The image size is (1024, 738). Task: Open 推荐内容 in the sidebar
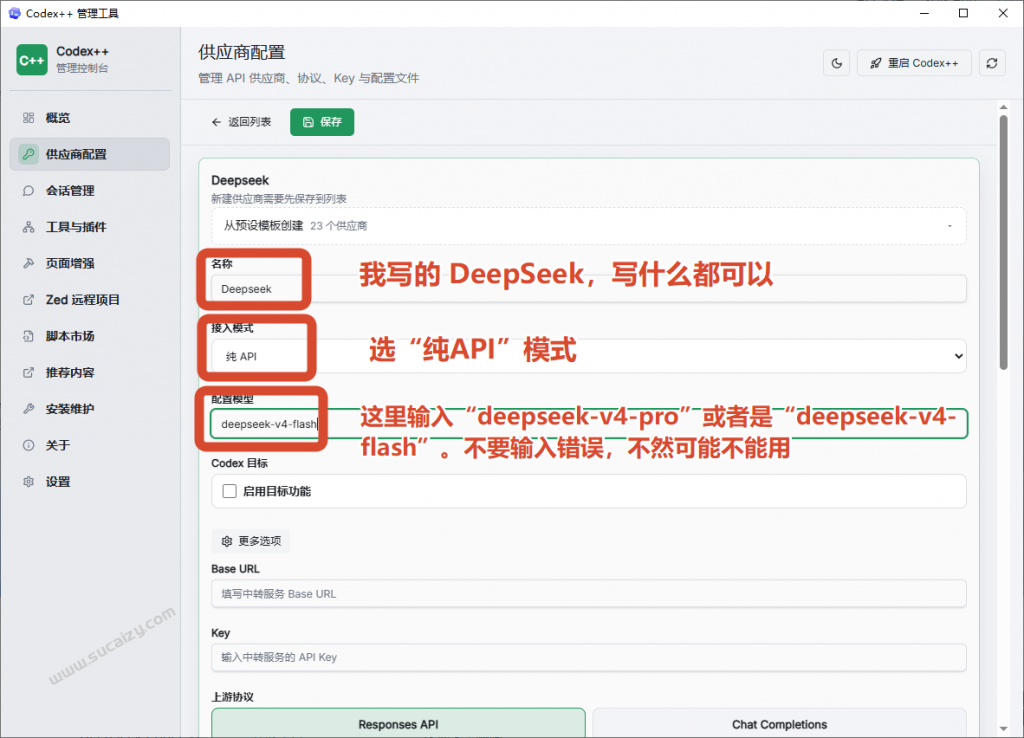(x=90, y=372)
